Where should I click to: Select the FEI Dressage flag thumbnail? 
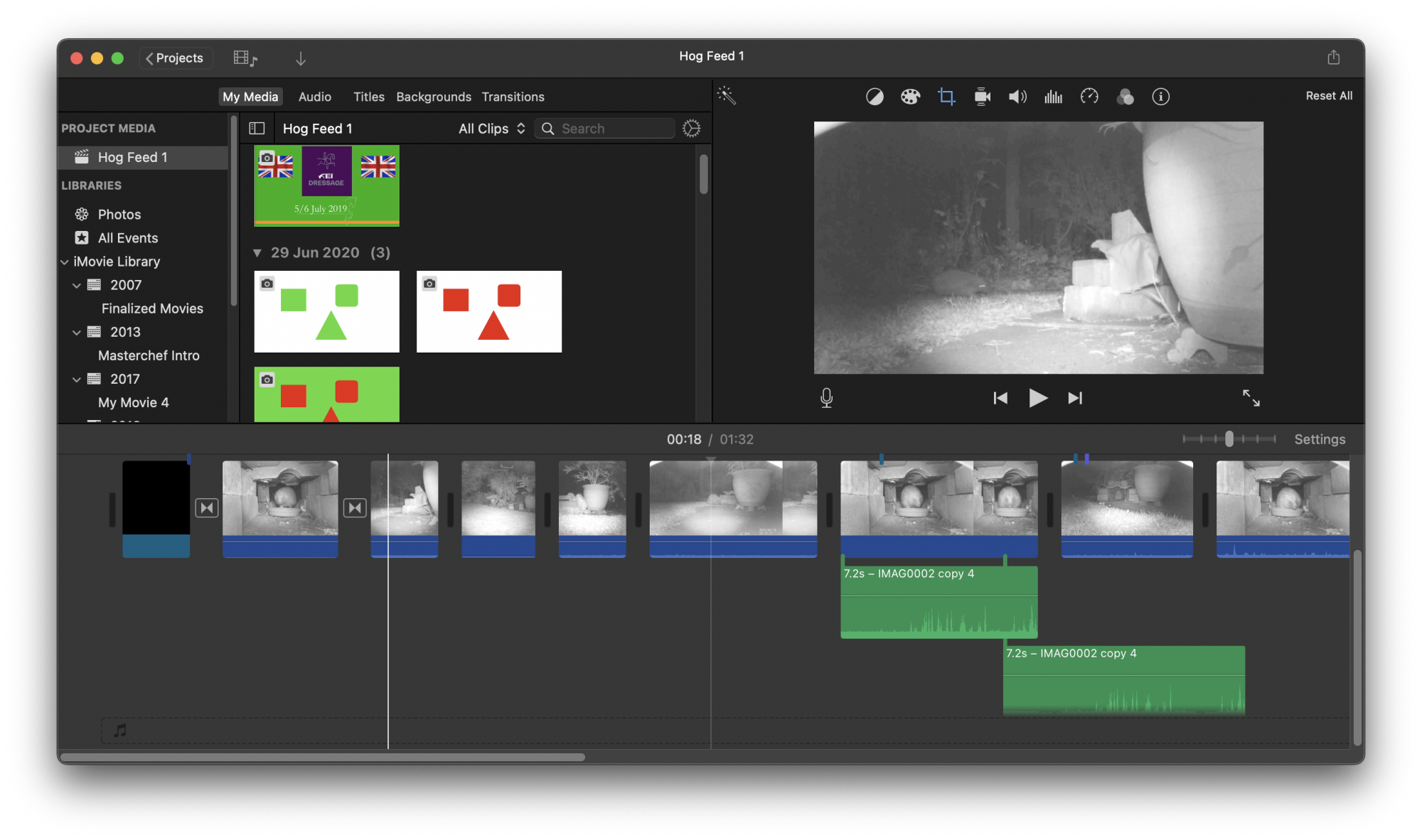[x=327, y=185]
